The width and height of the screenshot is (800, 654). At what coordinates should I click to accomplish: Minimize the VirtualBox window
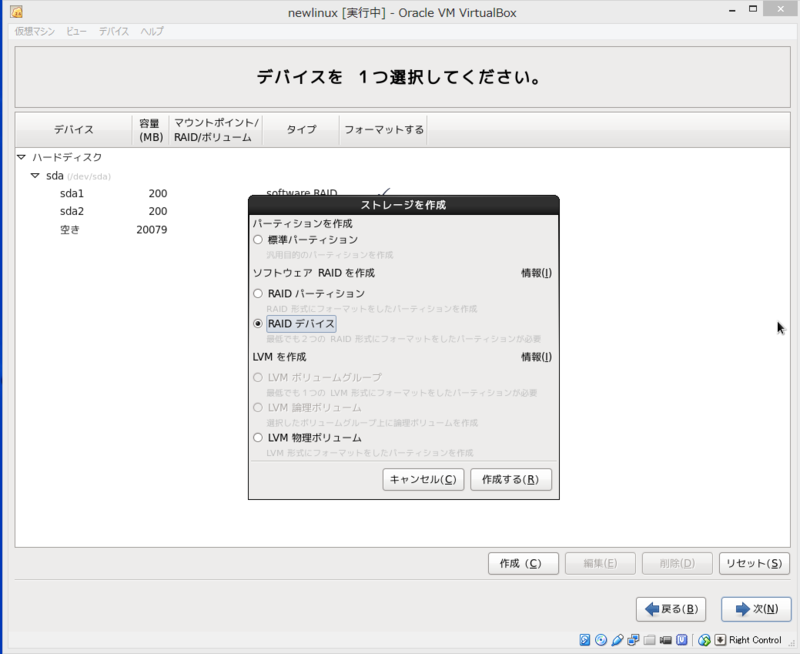(732, 10)
